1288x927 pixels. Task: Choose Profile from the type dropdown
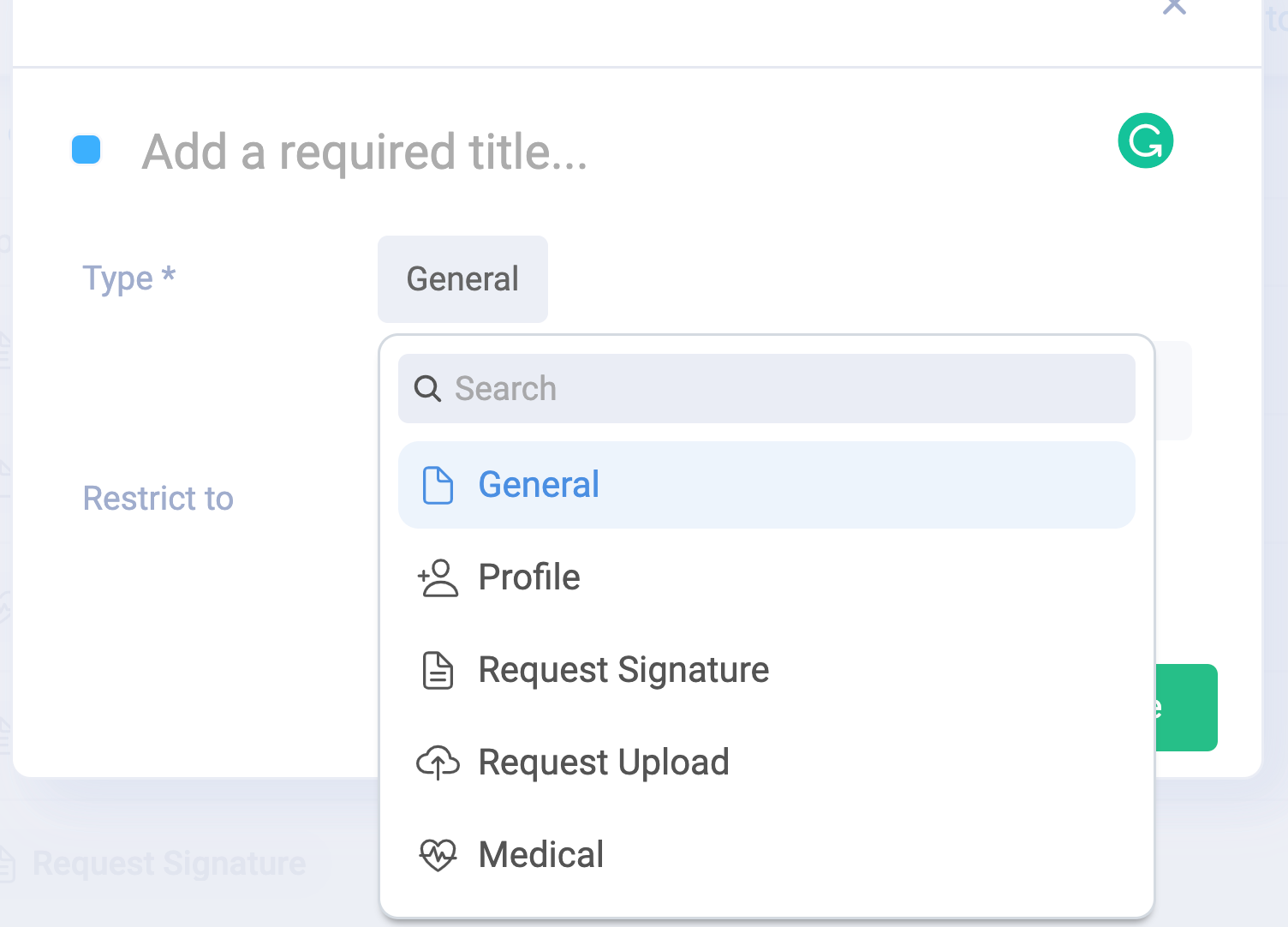coord(529,577)
